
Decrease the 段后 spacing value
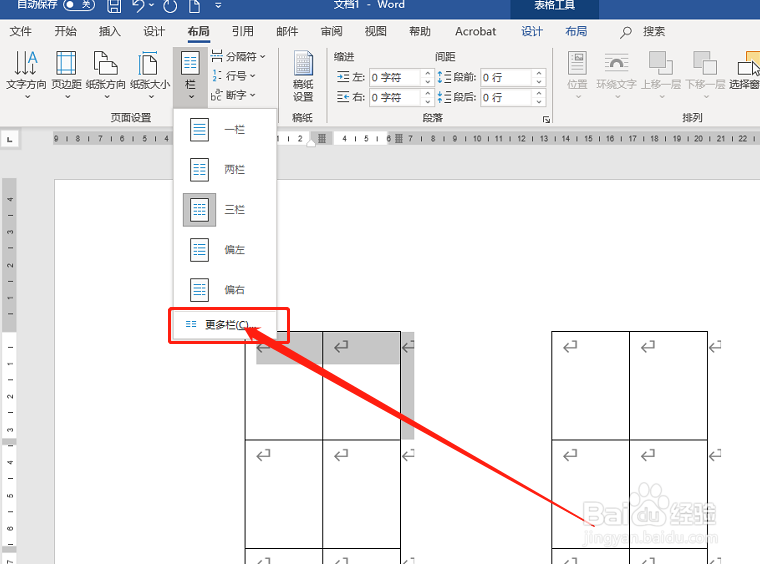(x=539, y=102)
